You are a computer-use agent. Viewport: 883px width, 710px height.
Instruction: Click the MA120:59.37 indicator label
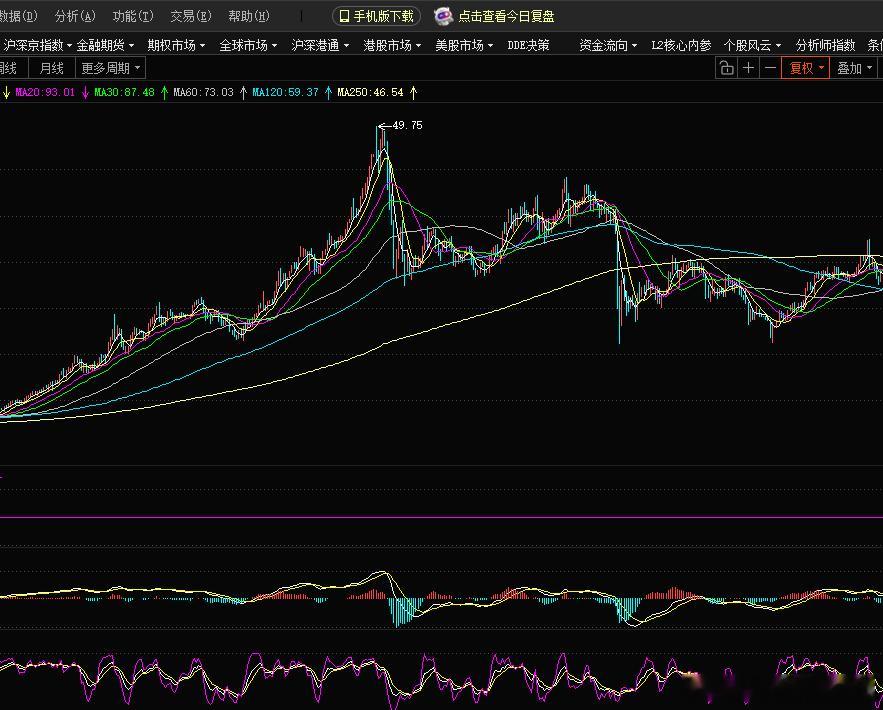coord(286,92)
